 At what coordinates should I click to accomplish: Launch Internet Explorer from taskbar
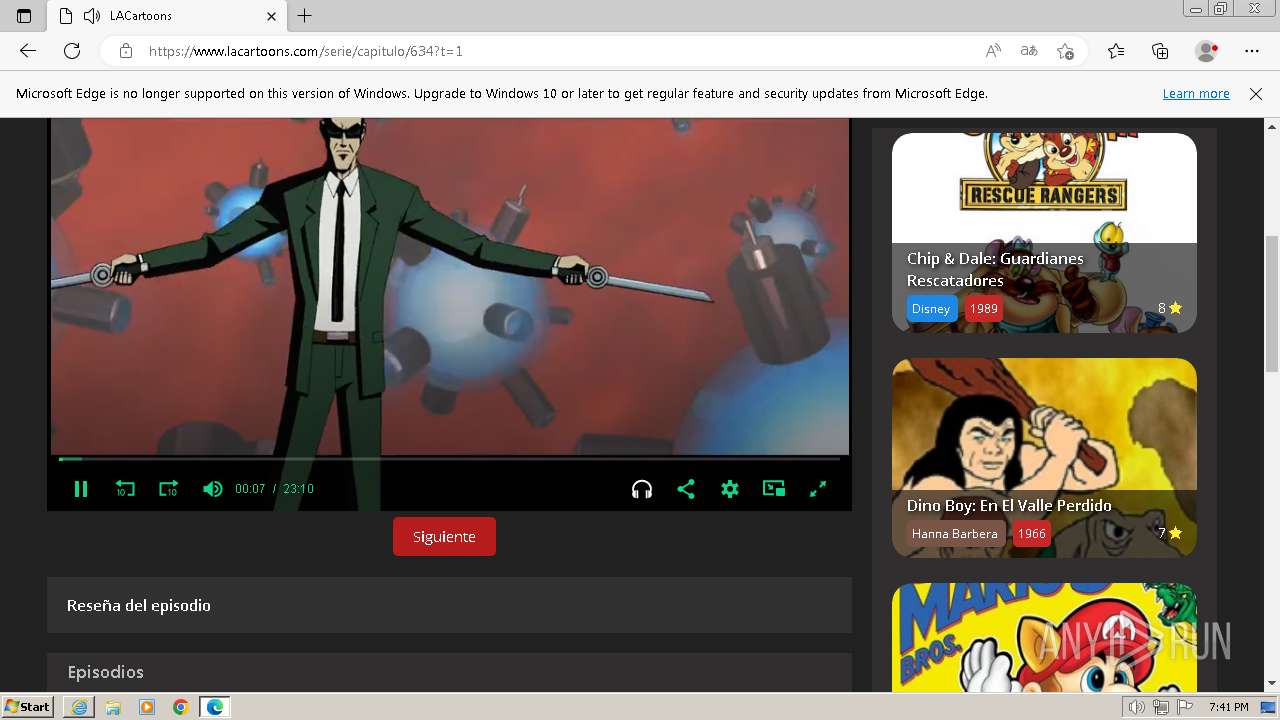click(x=79, y=707)
